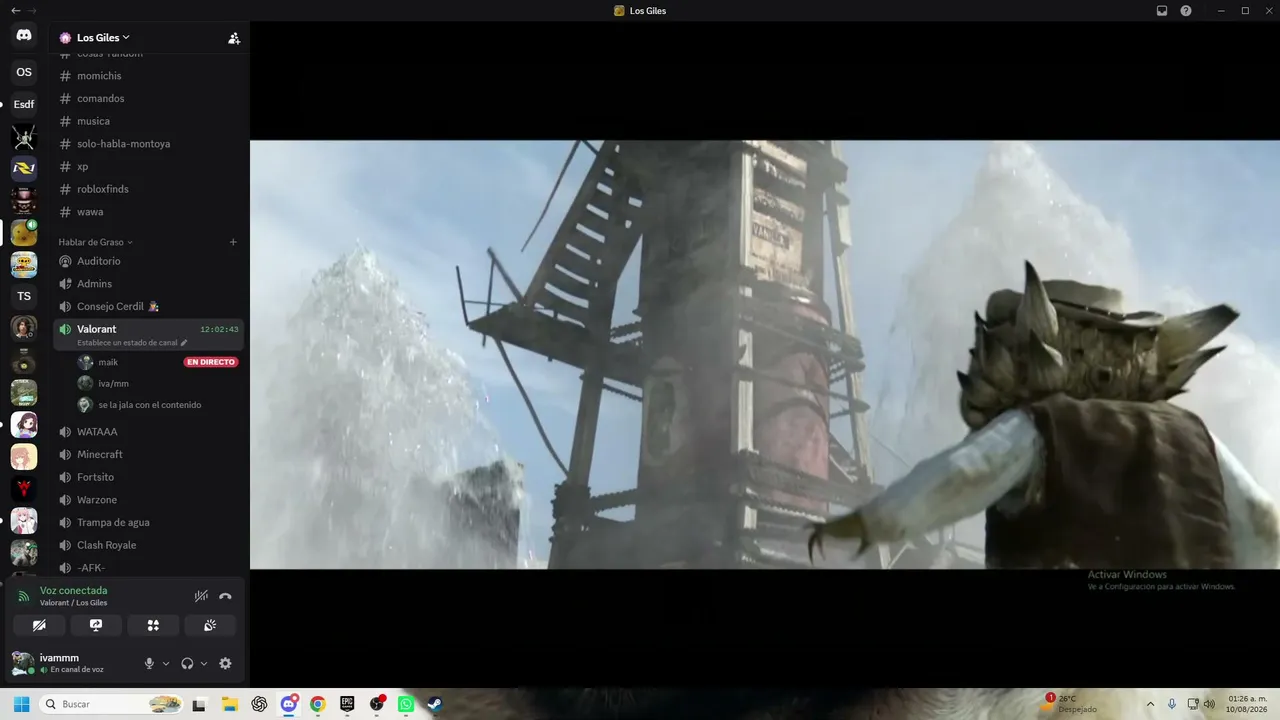Join the Trampa de agua voice channel
This screenshot has width=1280, height=720.
pos(148,522)
